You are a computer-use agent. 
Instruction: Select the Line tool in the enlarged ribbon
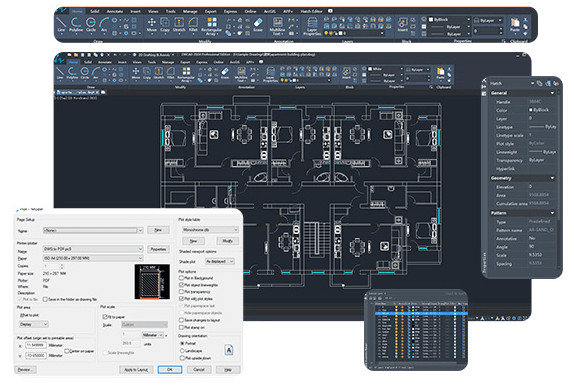(x=61, y=24)
